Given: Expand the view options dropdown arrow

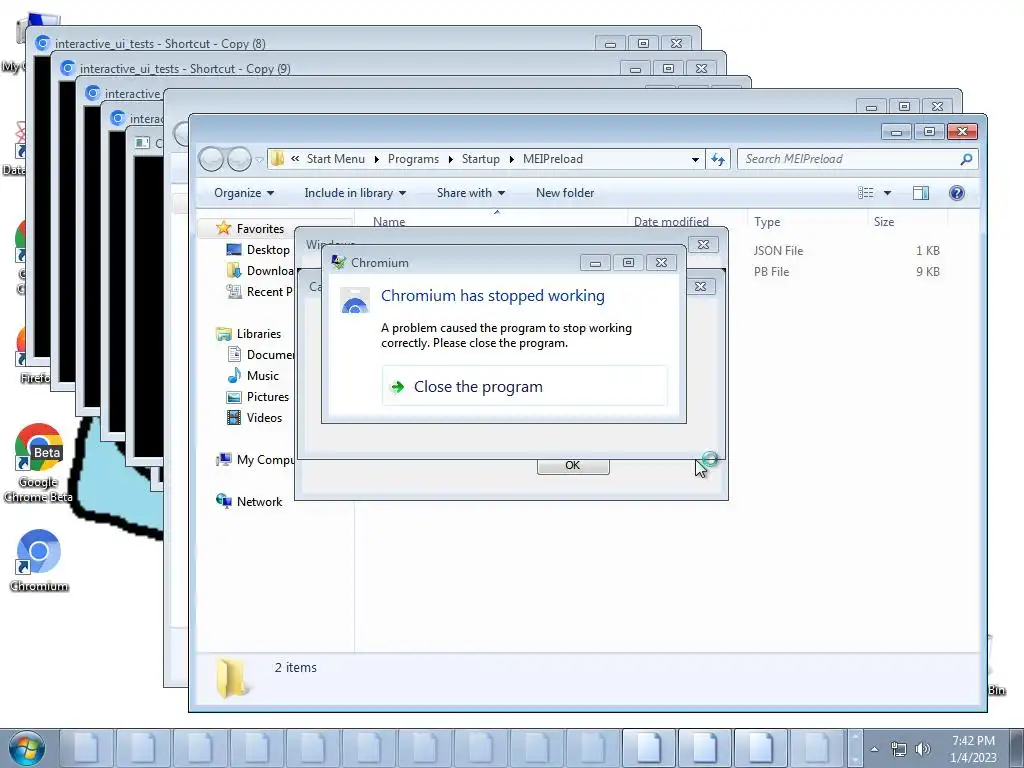Looking at the screenshot, I should click(x=887, y=193).
